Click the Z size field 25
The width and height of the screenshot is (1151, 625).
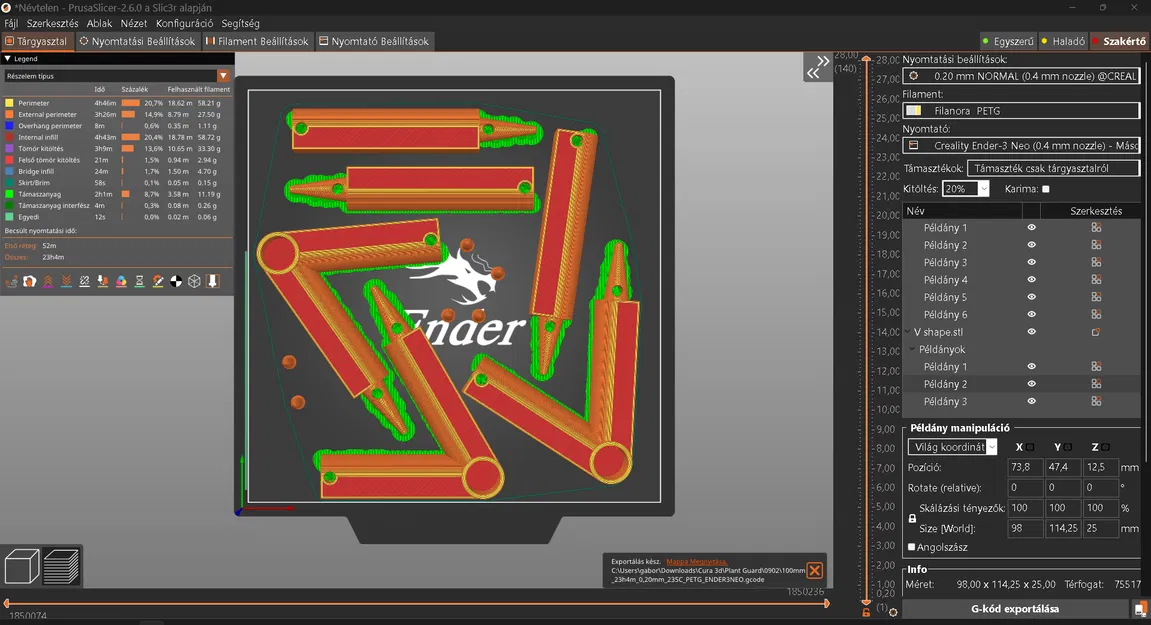(1100, 528)
